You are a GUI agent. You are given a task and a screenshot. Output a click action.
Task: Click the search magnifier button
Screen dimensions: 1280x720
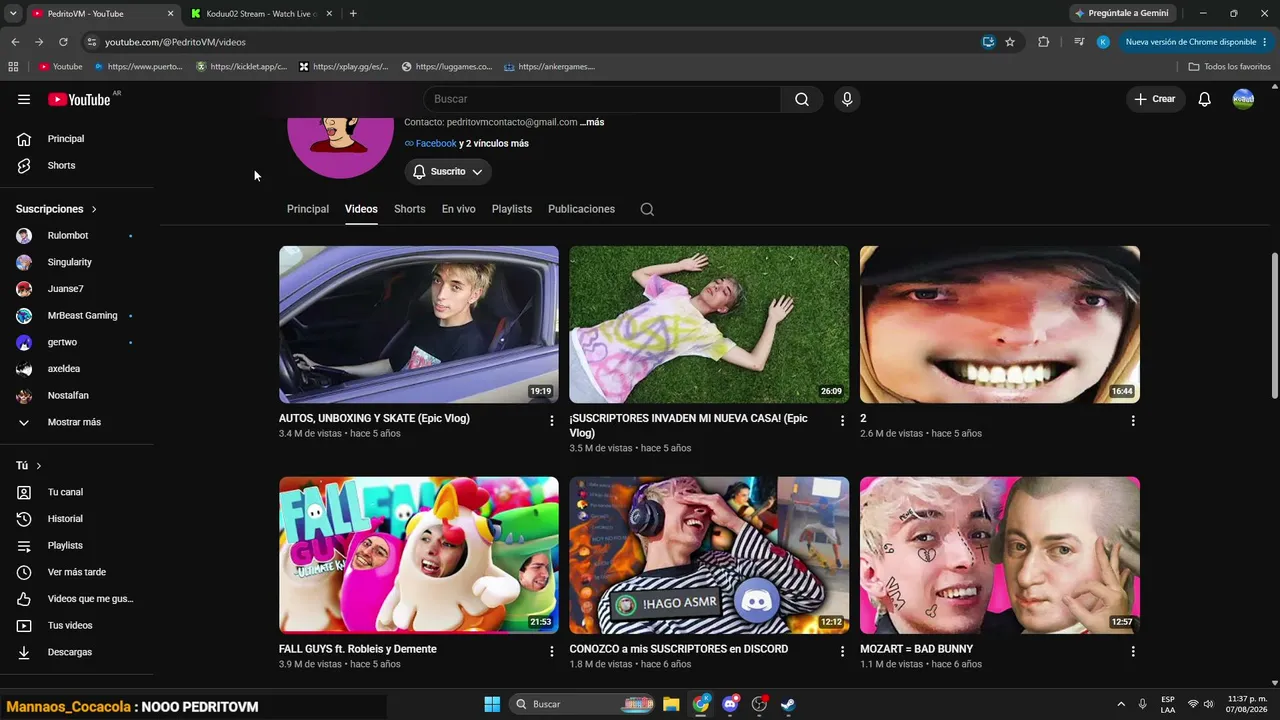click(802, 99)
